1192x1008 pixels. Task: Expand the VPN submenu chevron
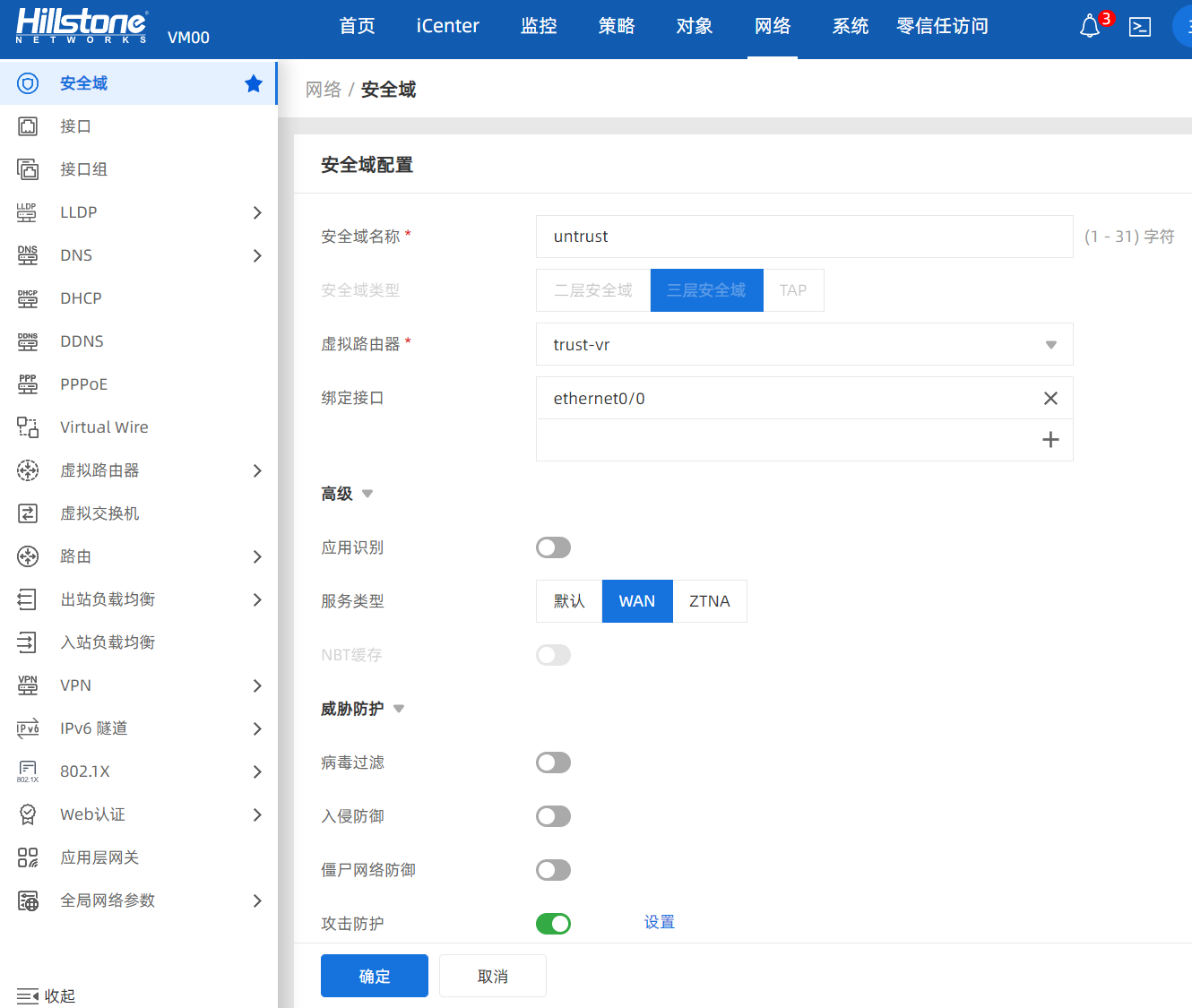tap(257, 685)
